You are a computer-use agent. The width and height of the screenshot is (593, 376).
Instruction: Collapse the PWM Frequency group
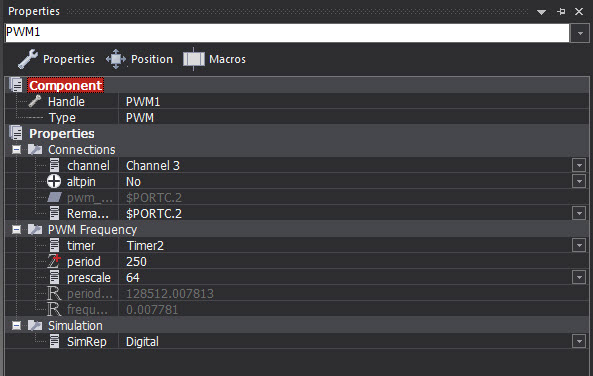(x=16, y=229)
